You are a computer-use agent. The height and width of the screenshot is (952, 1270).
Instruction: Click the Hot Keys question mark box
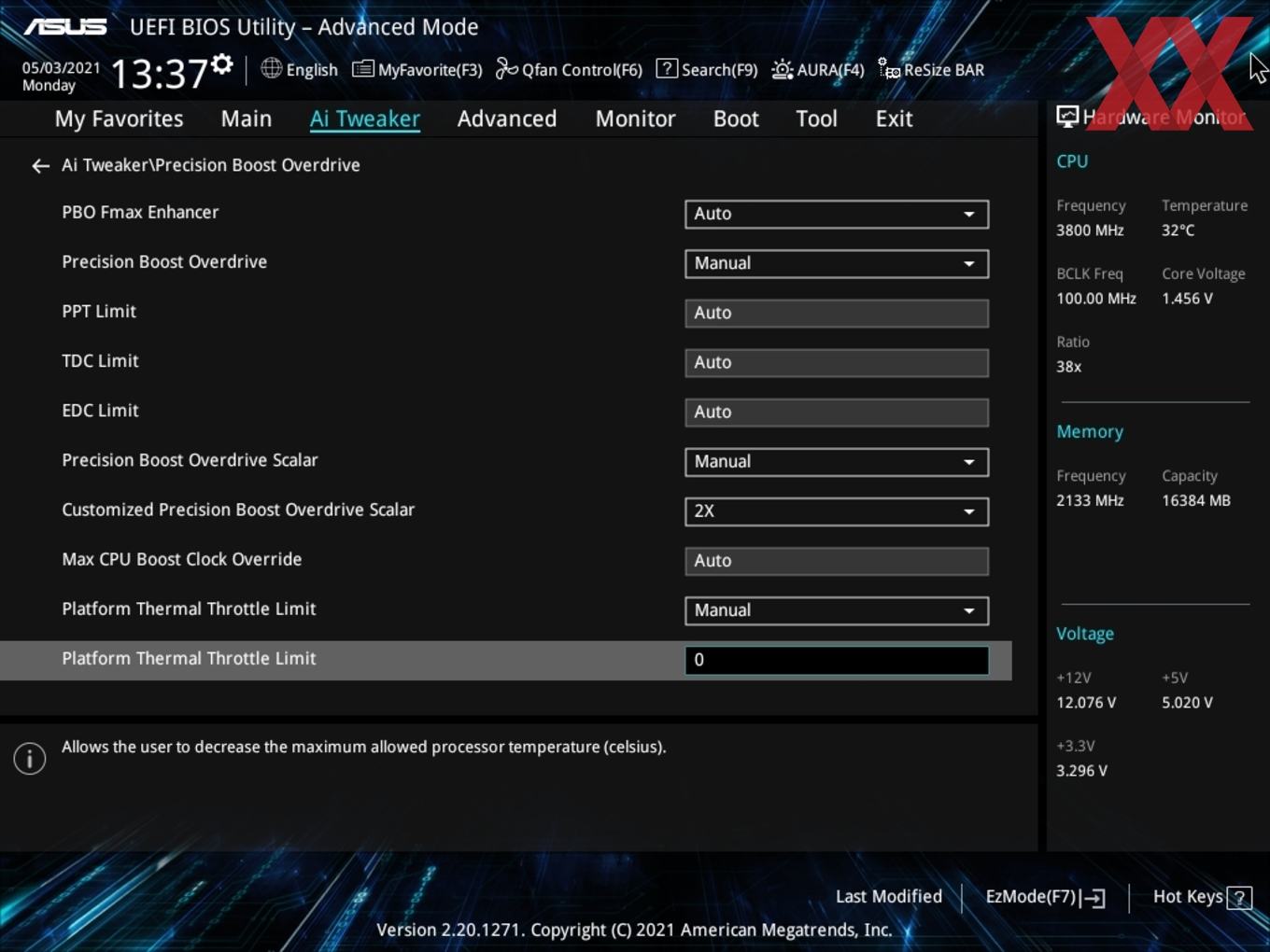pyautogui.click(x=1239, y=898)
